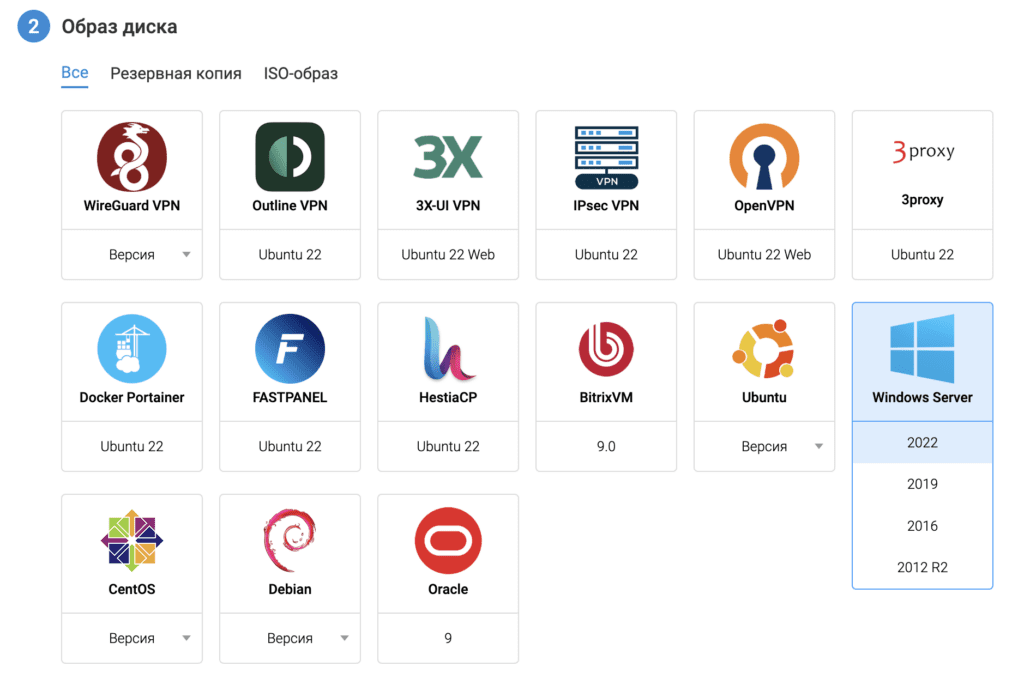Click the Outline VPN label
Image resolution: width=1024 pixels, height=691 pixels.
click(x=290, y=206)
